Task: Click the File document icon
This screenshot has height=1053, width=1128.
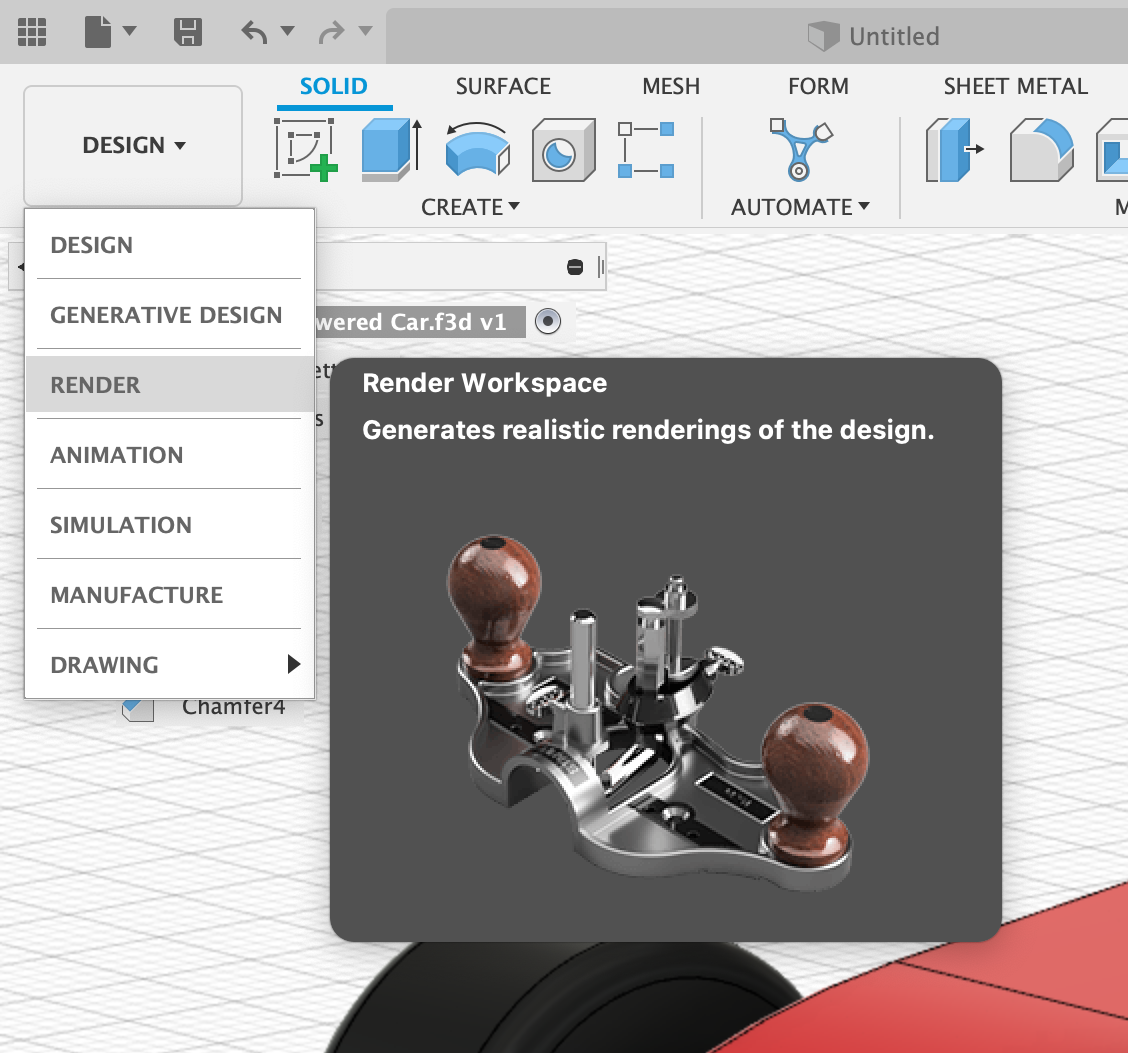Action: point(98,32)
